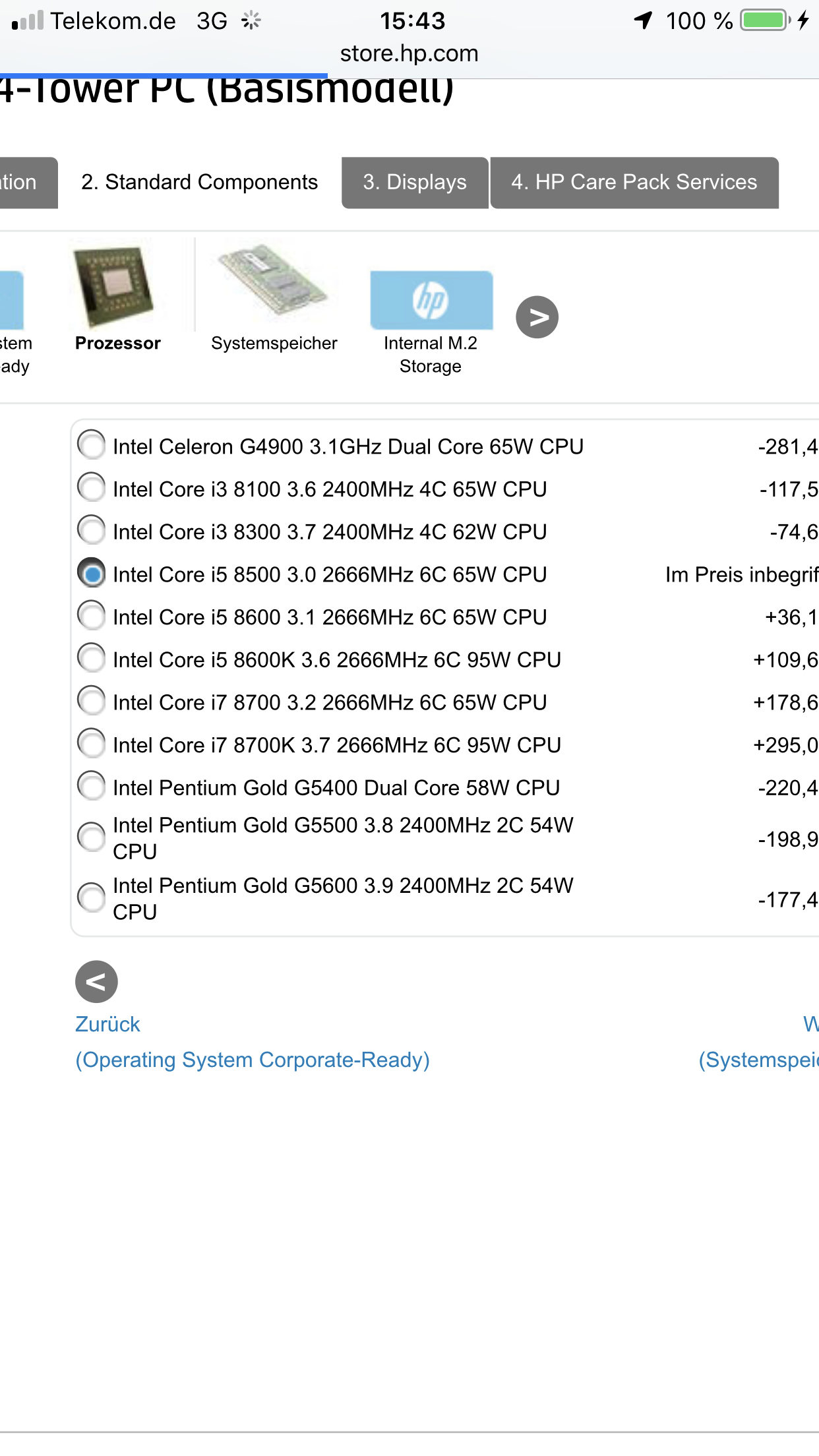
Task: Select Intel Core i3 8100 radio button
Action: pos(92,488)
